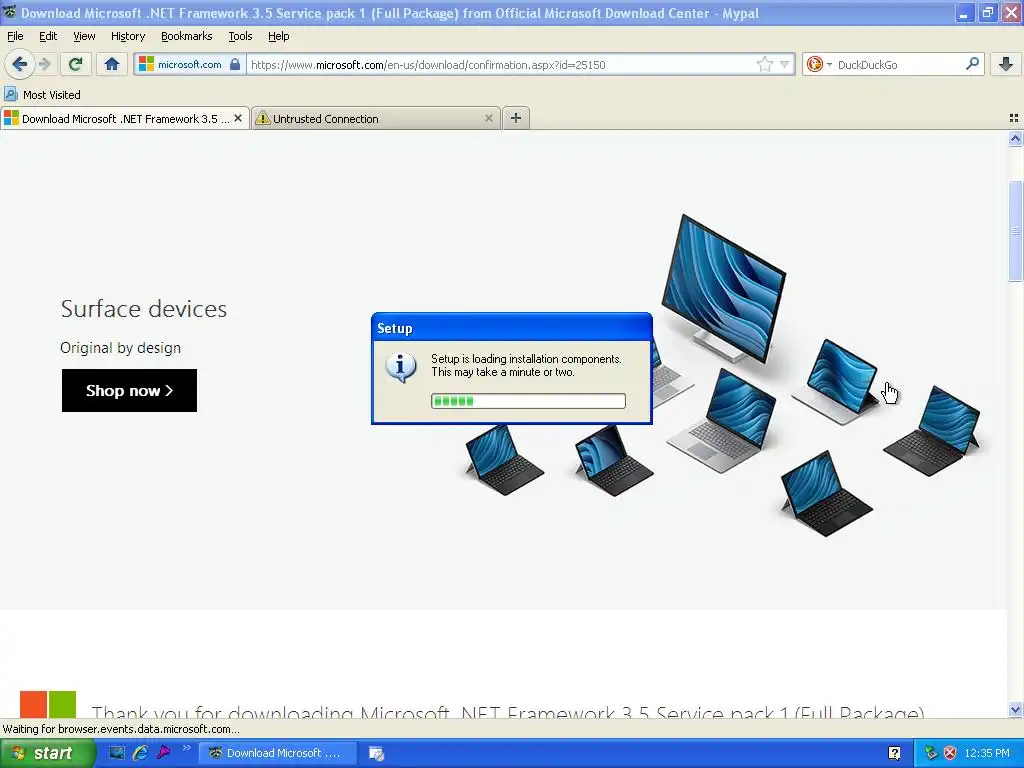Click the large Surface Studio monitor image
The image size is (1024, 768).
724,287
